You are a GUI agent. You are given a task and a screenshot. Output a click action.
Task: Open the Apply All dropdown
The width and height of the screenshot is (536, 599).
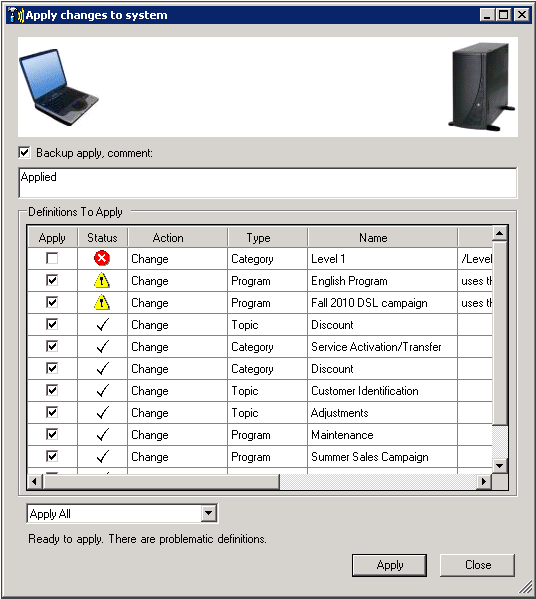(x=209, y=513)
